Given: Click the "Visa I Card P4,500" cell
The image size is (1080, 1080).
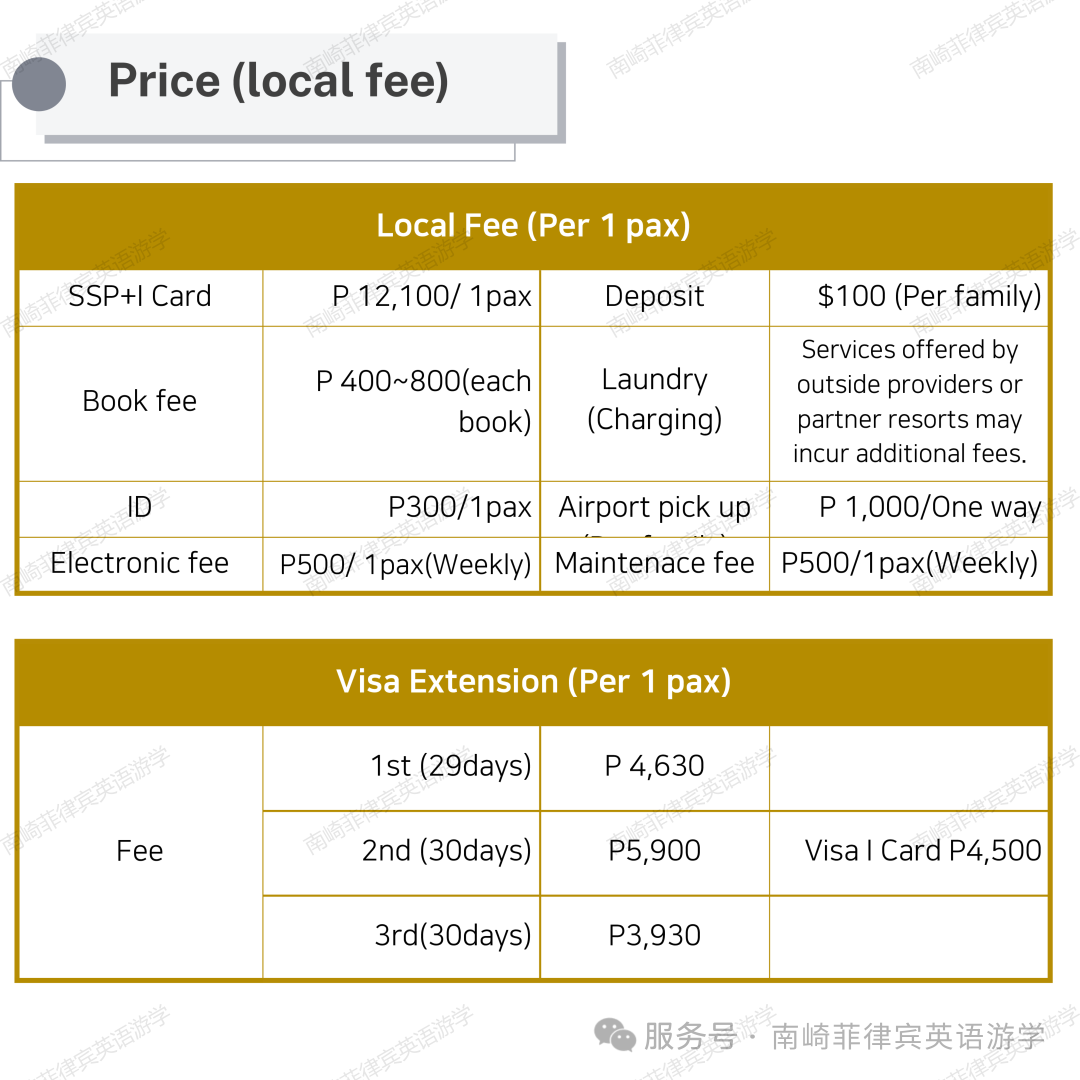Looking at the screenshot, I should [x=923, y=851].
